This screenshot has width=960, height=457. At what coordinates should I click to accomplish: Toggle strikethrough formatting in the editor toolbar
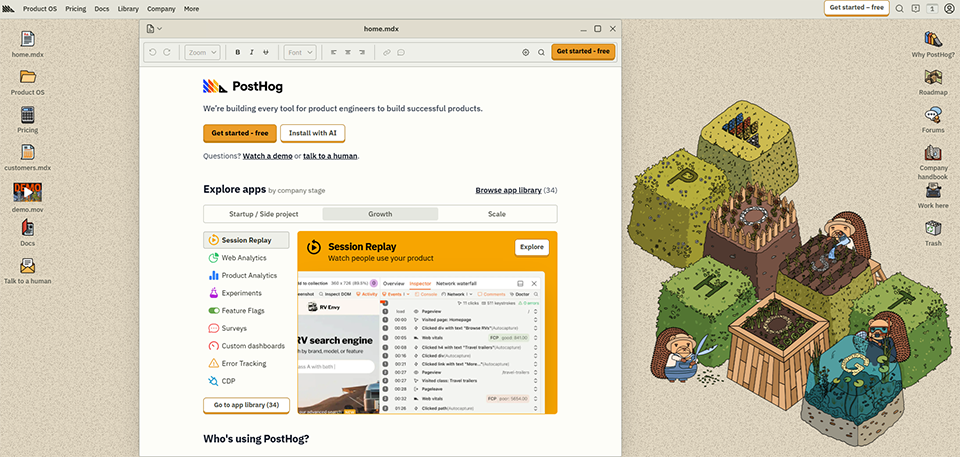pyautogui.click(x=266, y=53)
